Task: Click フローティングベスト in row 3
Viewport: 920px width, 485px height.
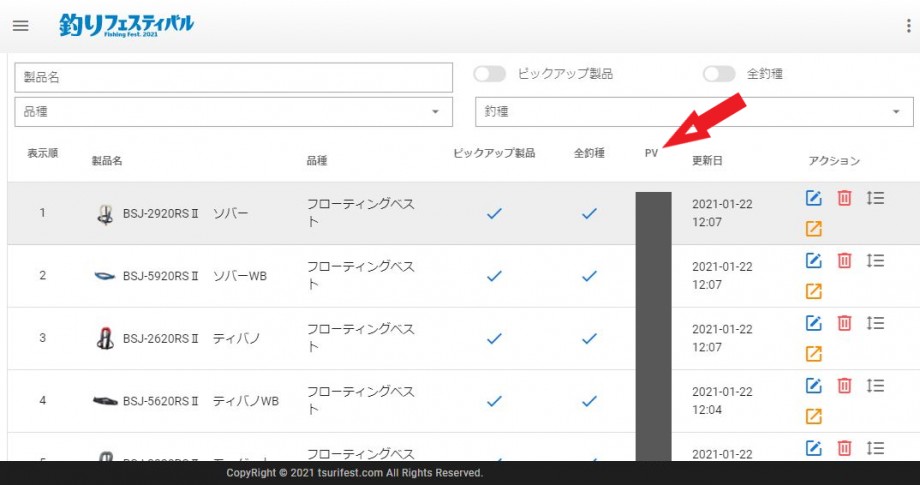Action: [x=361, y=338]
